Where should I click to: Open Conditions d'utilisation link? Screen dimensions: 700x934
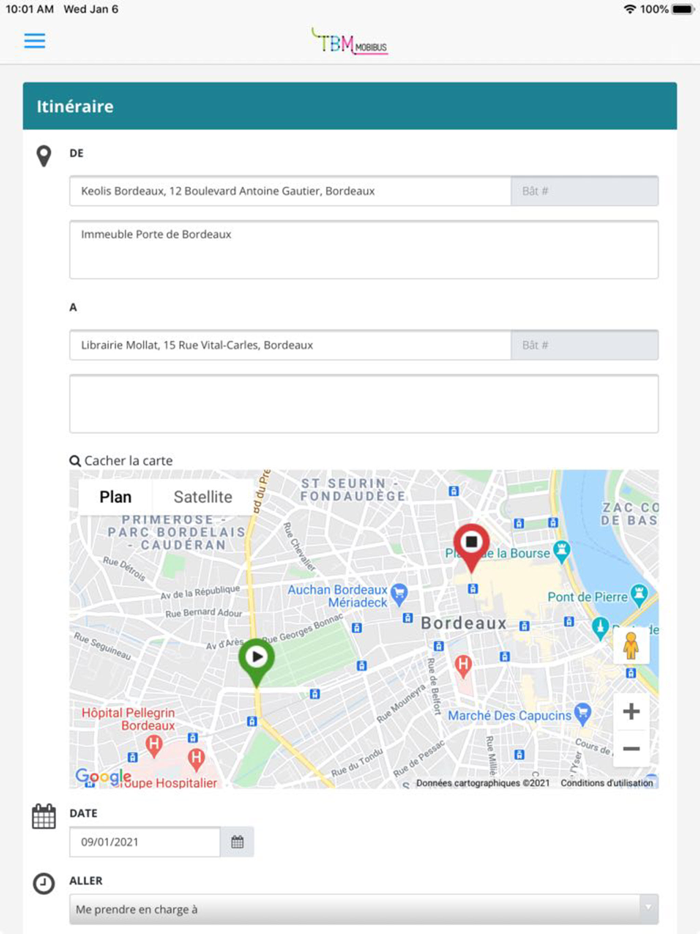(606, 783)
